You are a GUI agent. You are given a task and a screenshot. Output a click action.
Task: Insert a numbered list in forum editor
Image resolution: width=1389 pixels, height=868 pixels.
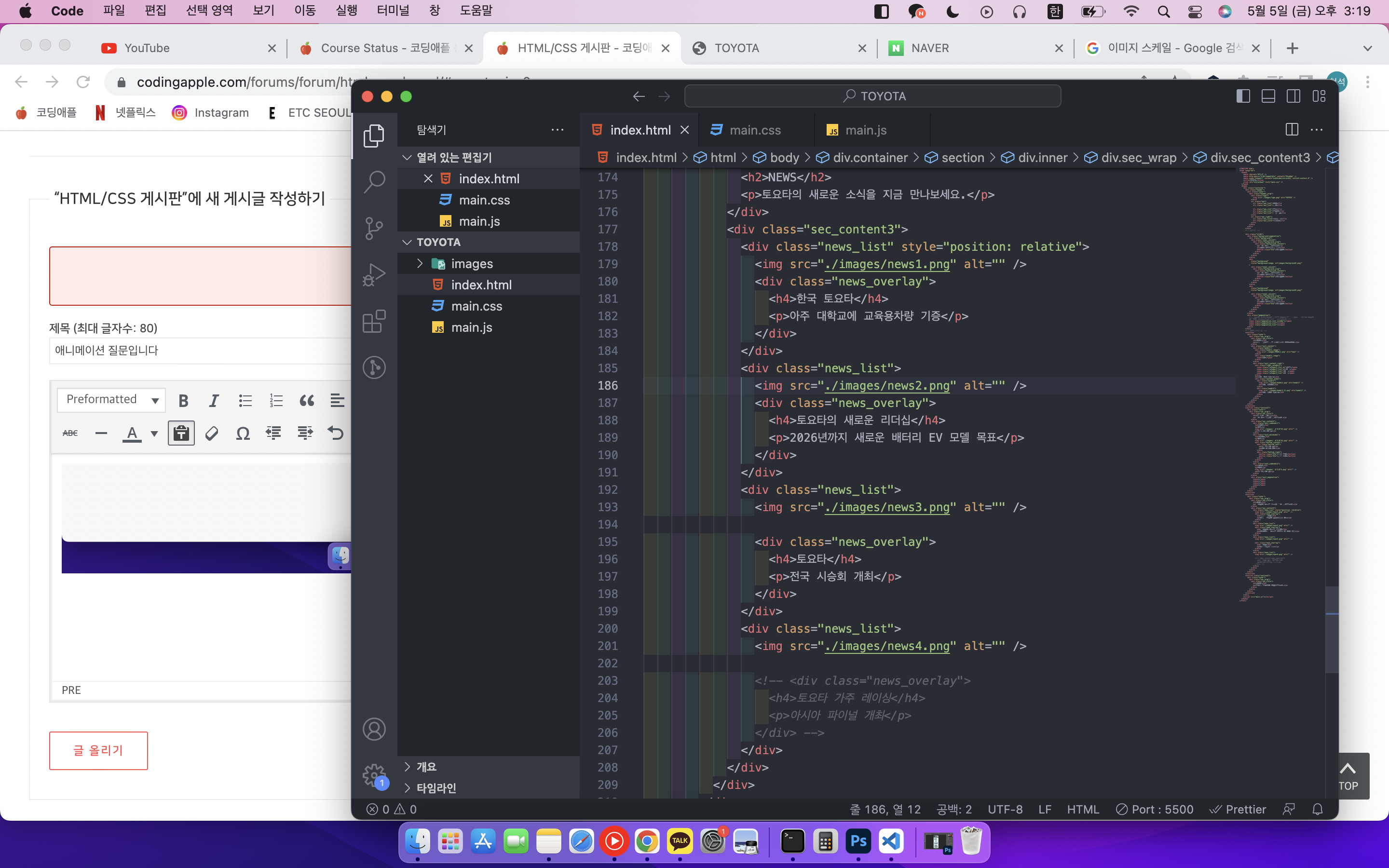point(276,400)
